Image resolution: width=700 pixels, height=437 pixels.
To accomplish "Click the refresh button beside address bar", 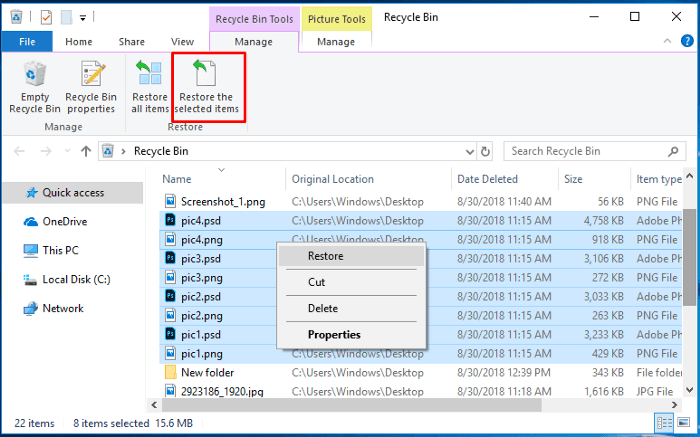I will (485, 151).
